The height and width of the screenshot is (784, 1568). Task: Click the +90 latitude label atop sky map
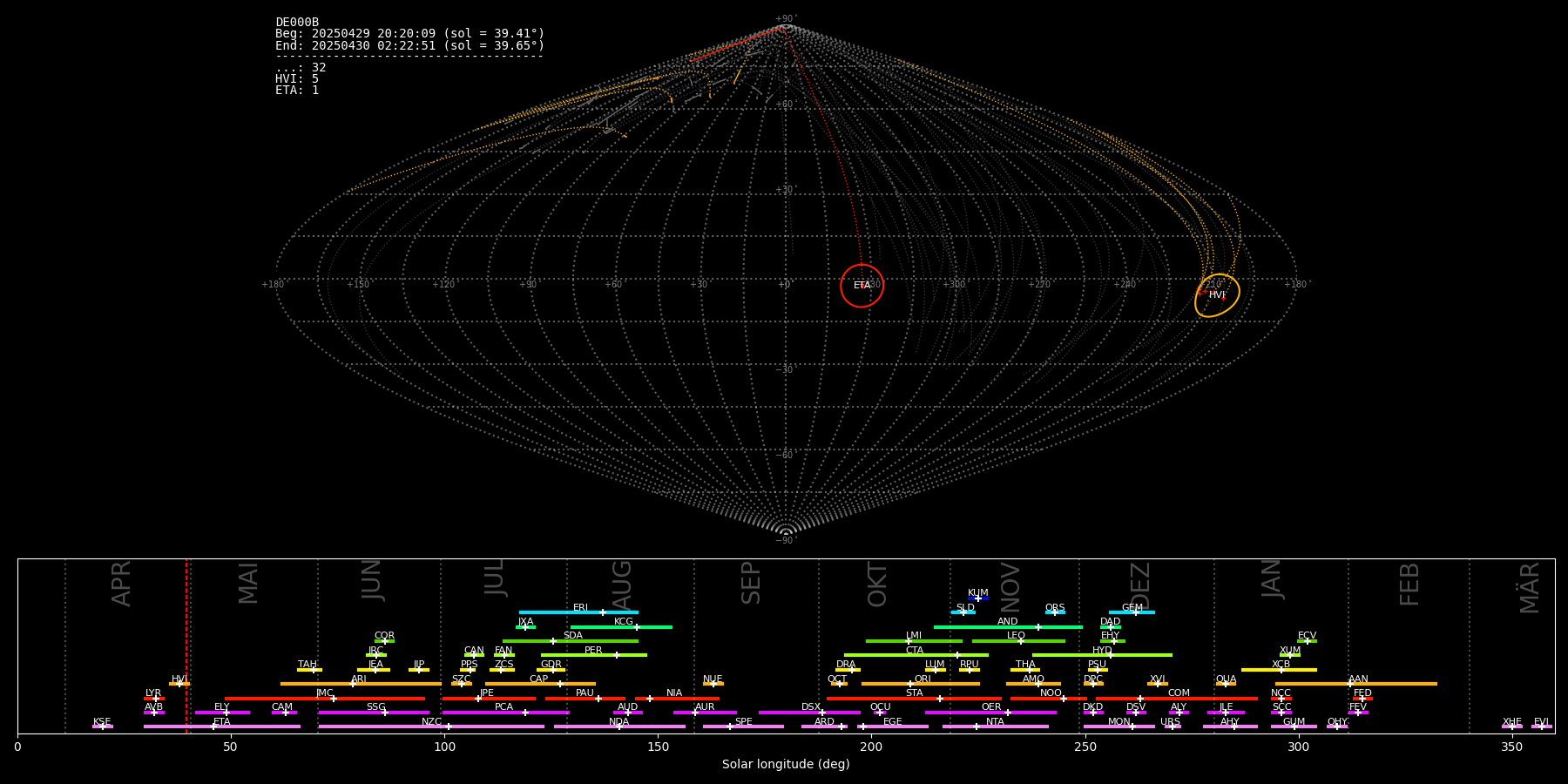click(x=785, y=19)
